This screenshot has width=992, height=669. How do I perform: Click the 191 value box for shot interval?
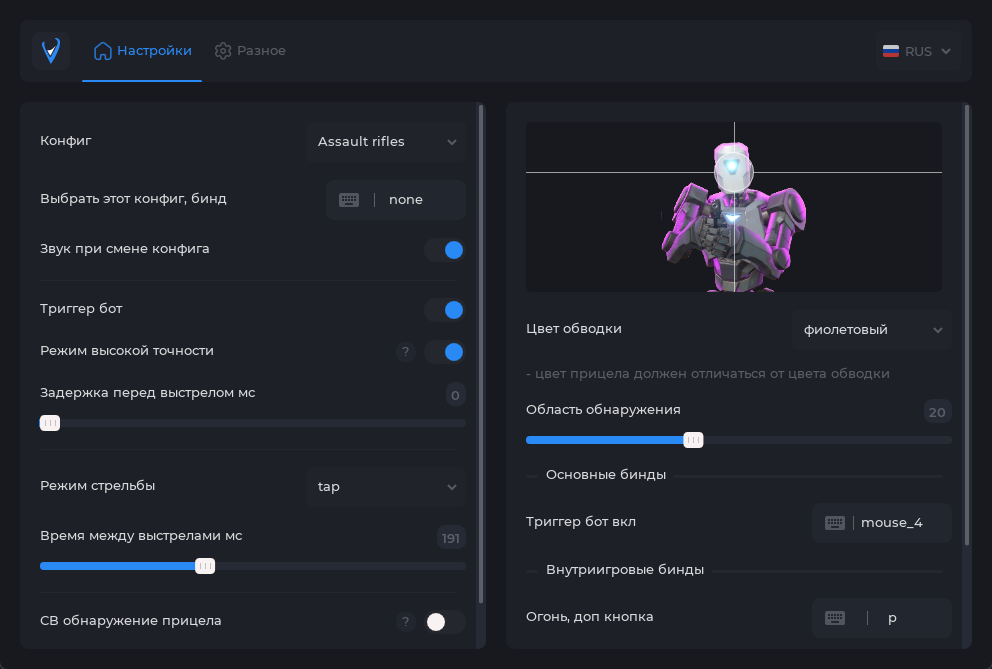tap(451, 539)
